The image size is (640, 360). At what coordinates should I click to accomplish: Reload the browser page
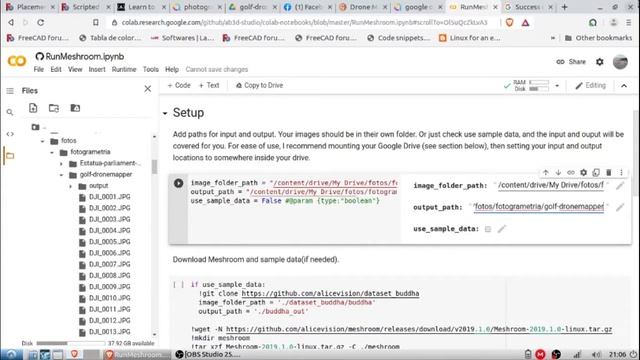tap(40, 22)
